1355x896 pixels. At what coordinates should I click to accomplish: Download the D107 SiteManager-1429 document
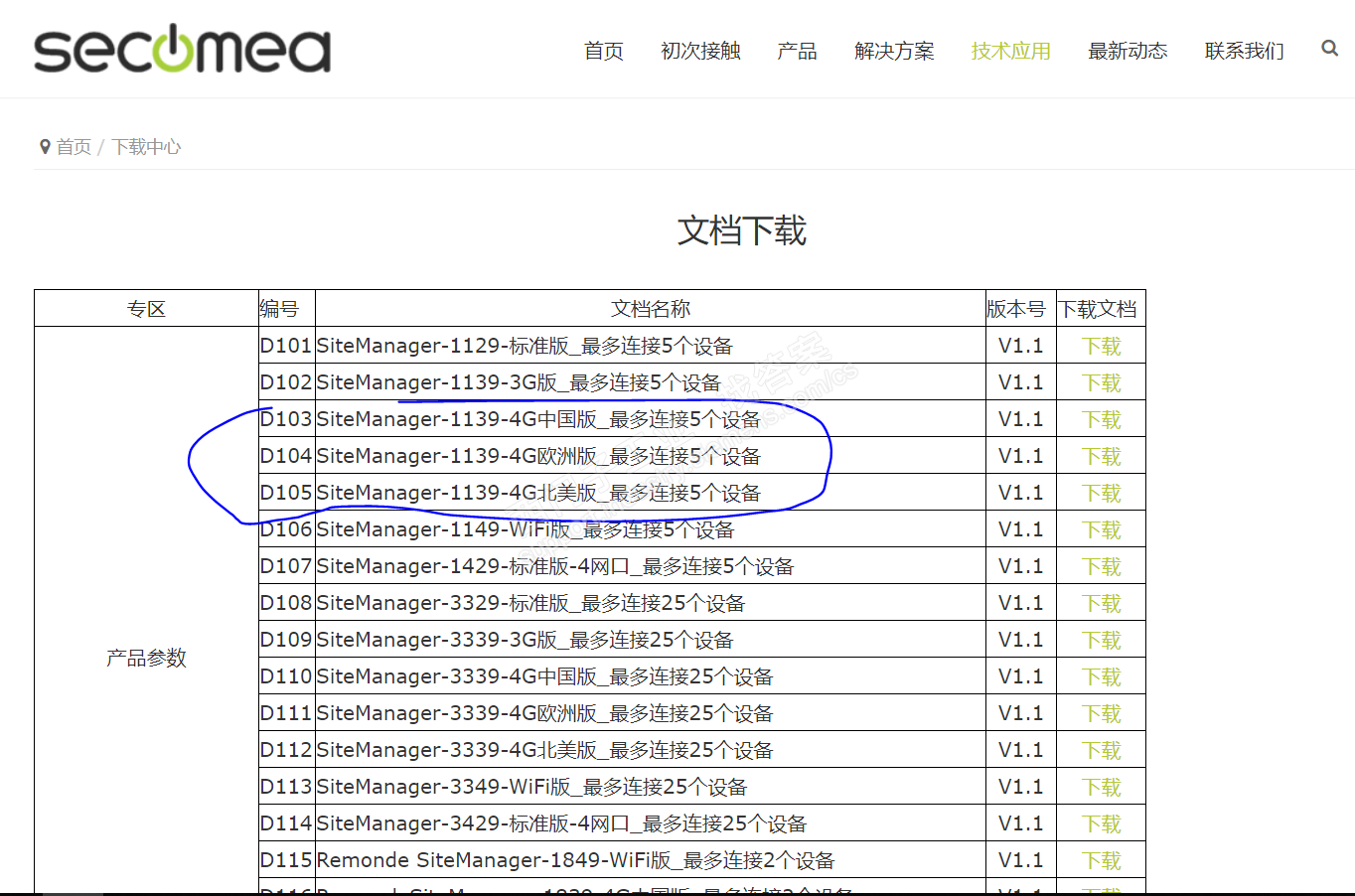1101,566
